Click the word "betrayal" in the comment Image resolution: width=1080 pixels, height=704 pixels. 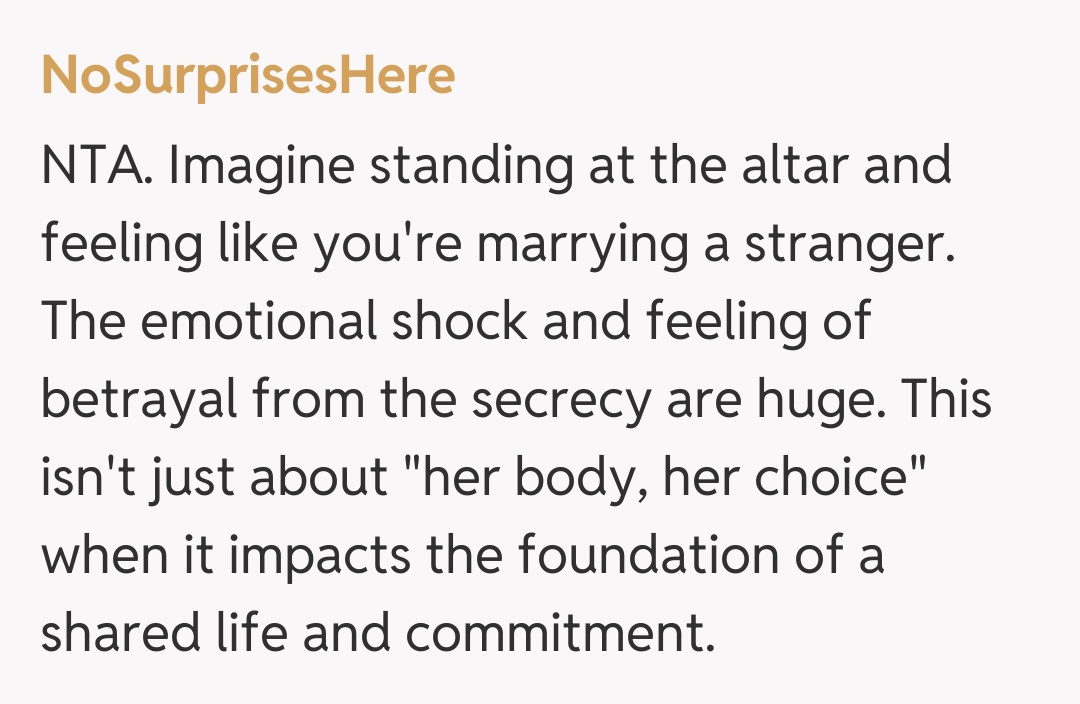click(140, 399)
